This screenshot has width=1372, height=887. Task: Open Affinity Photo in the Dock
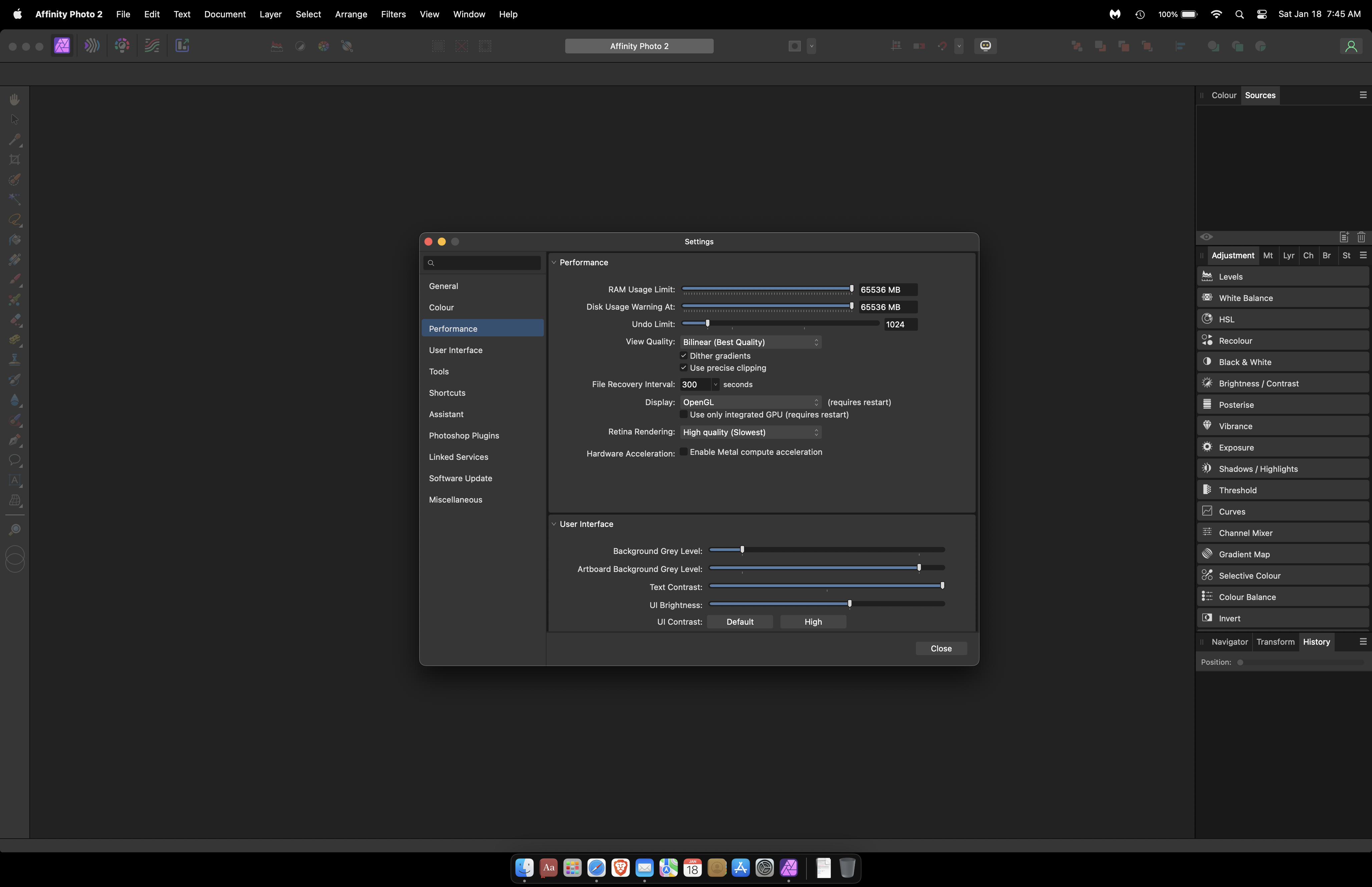788,867
